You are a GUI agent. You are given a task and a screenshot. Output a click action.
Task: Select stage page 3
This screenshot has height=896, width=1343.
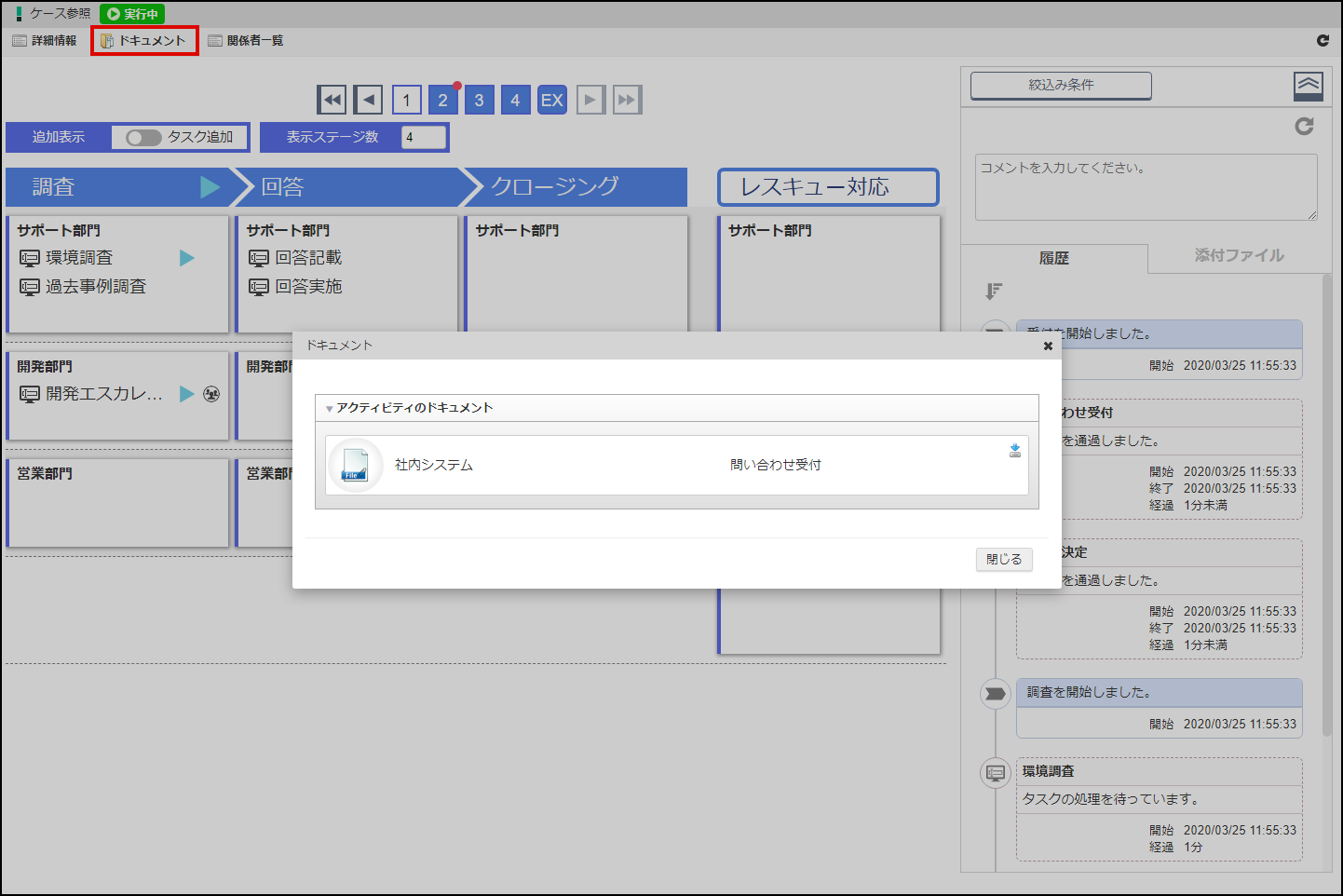click(x=479, y=100)
